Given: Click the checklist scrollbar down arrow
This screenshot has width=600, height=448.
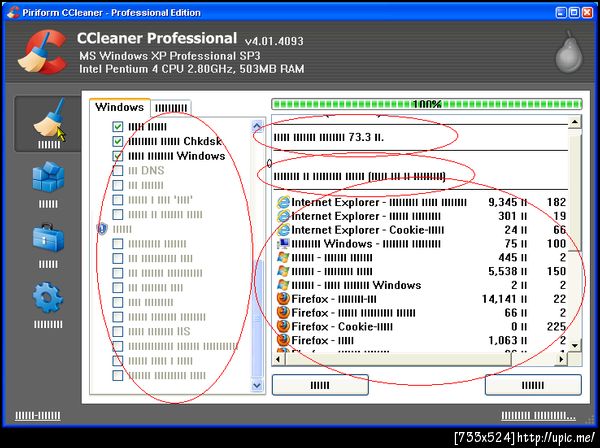Looking at the screenshot, I should [257, 385].
